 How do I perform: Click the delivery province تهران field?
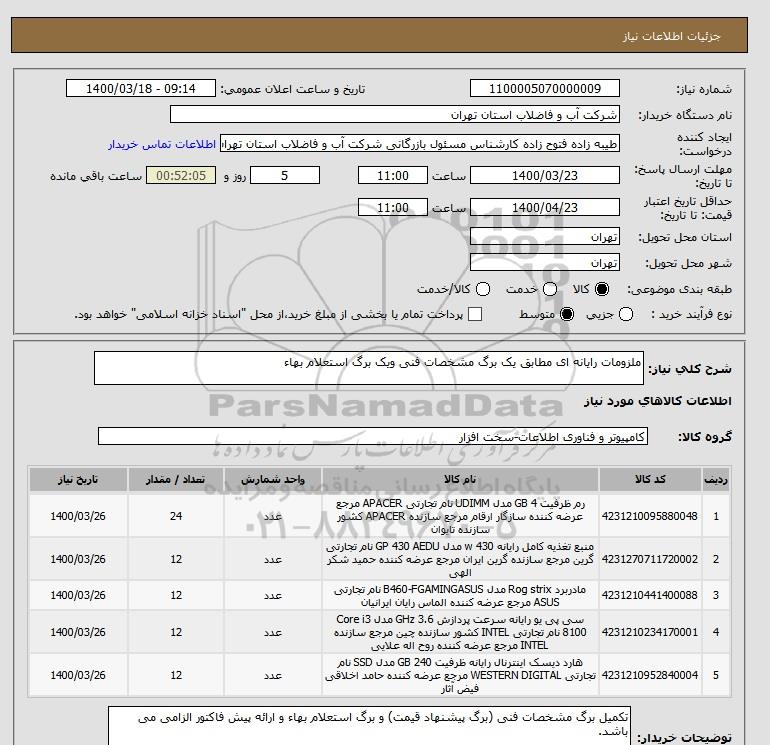click(545, 237)
